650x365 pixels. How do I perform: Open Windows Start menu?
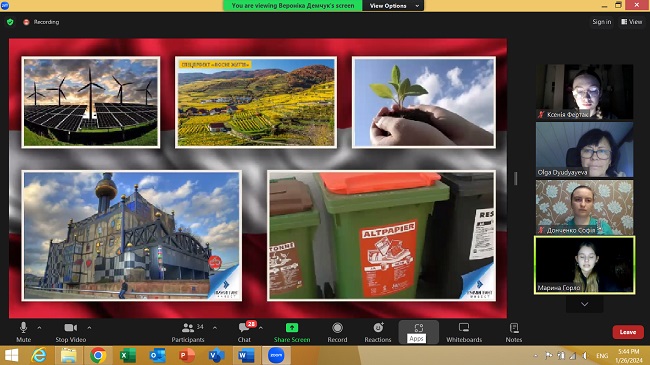[12, 355]
